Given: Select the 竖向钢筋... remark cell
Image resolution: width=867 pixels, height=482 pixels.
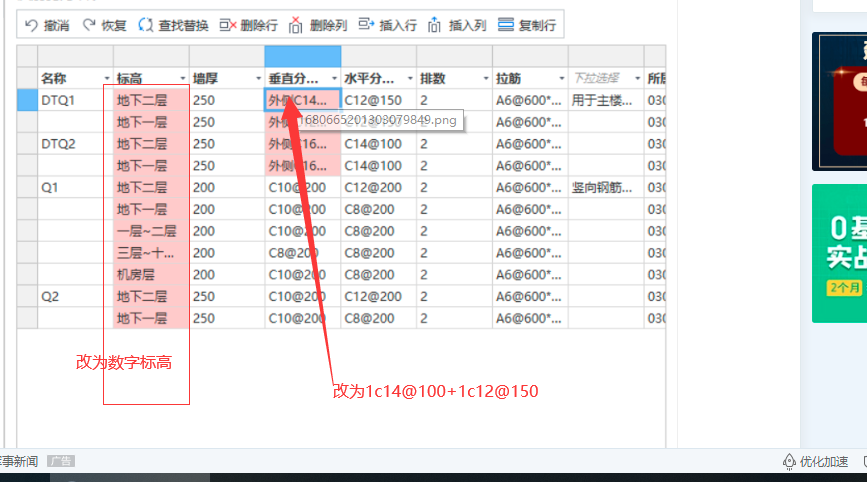Looking at the screenshot, I should click(x=606, y=188).
